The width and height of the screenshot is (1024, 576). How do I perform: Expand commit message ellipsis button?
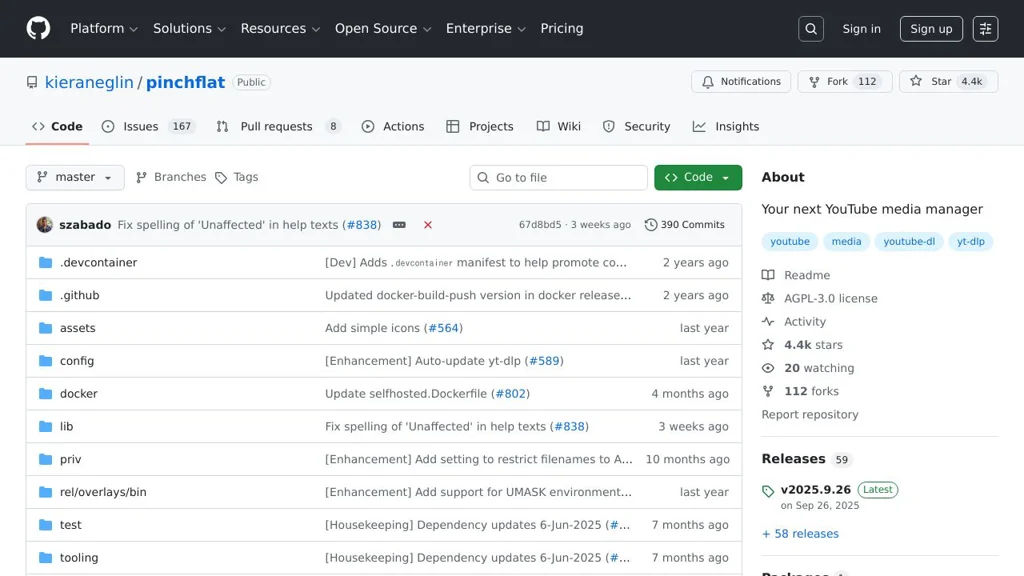[399, 225]
